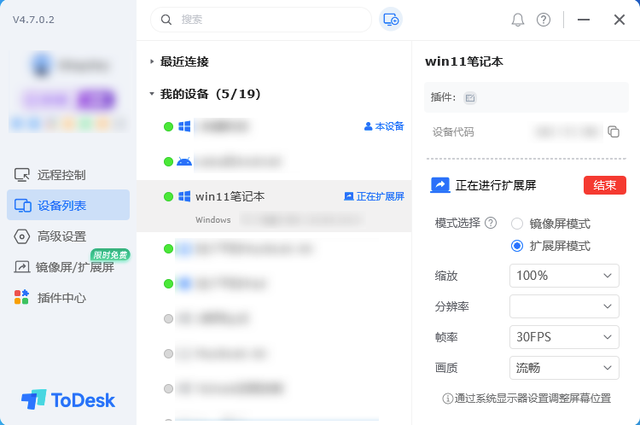Click the 设备代码 label
This screenshot has width=640, height=425.
pyautogui.click(x=453, y=132)
